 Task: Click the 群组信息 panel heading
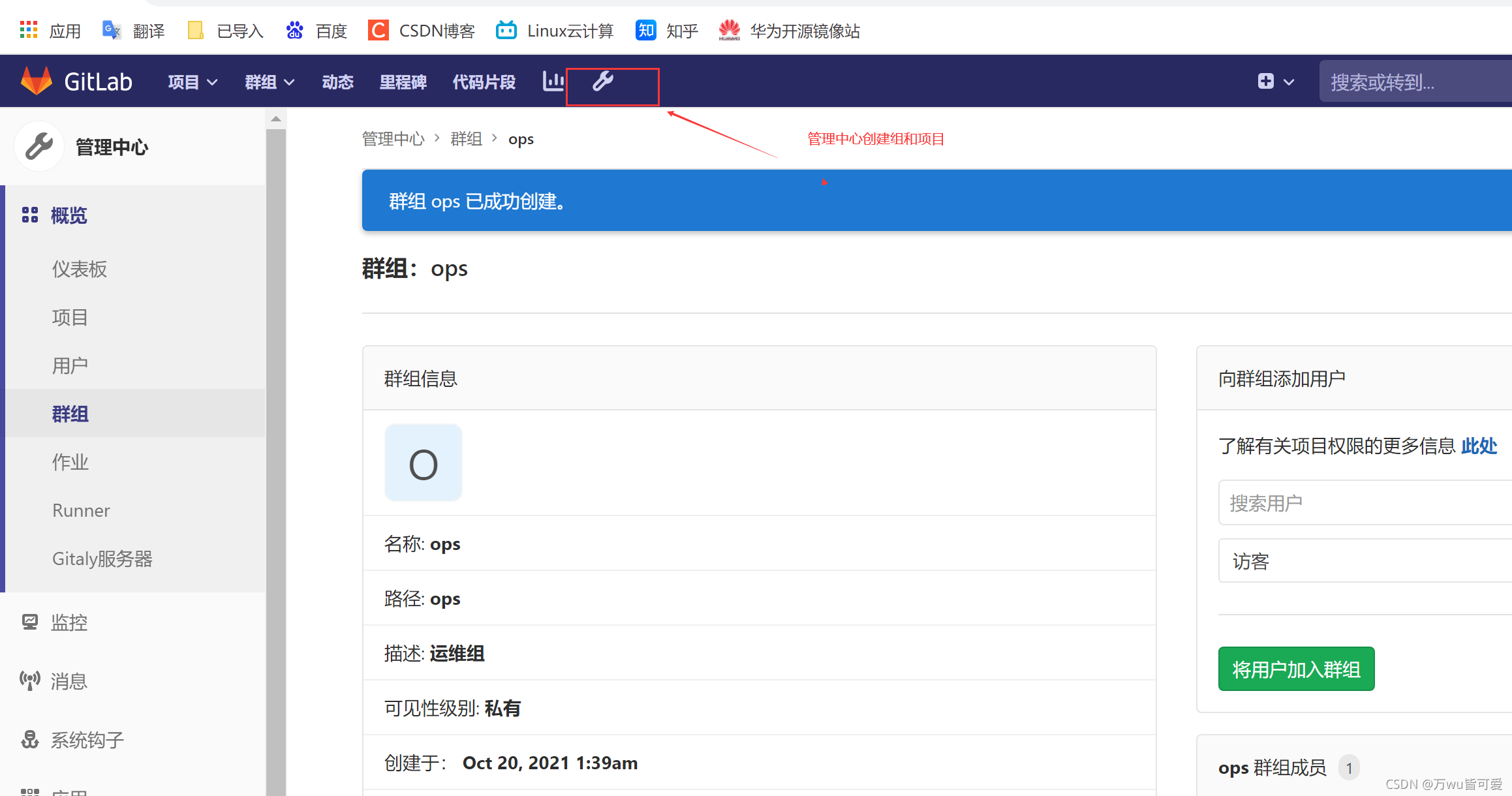[421, 378]
